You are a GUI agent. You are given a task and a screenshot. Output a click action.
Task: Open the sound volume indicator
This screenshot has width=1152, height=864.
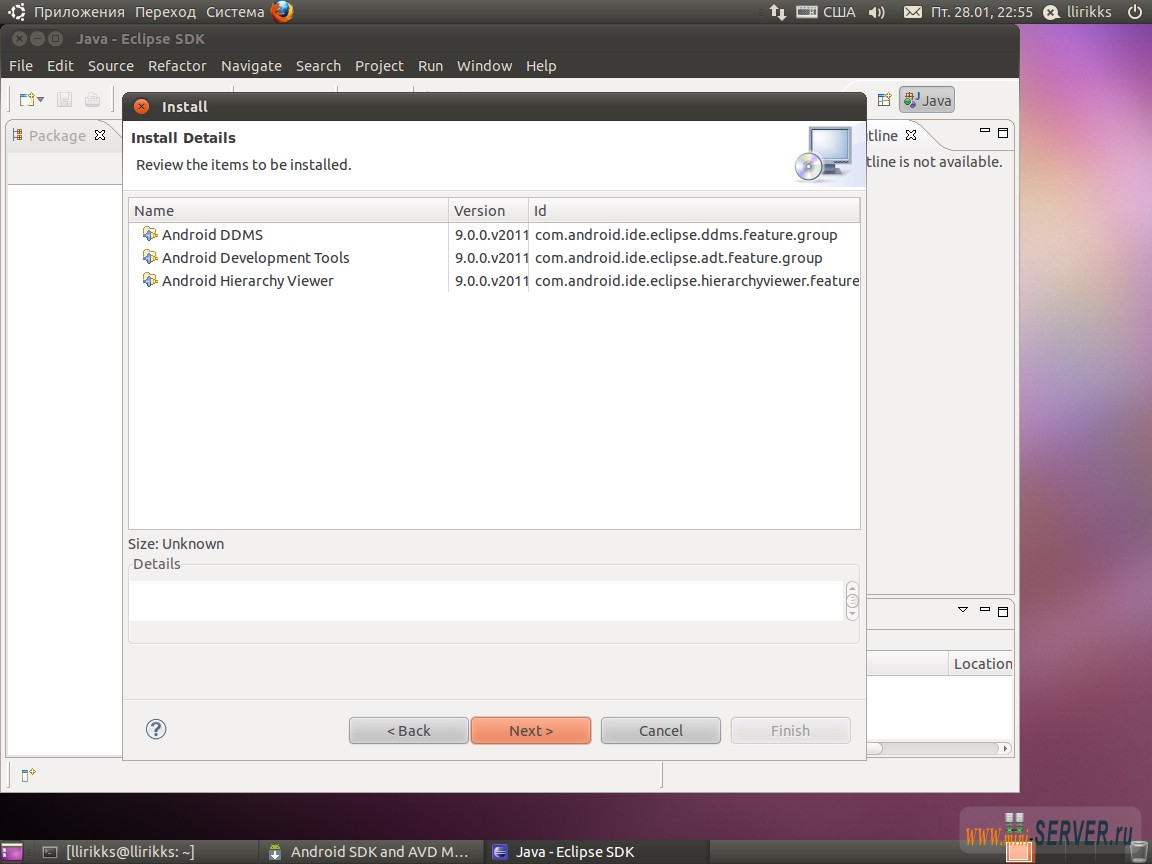876,12
